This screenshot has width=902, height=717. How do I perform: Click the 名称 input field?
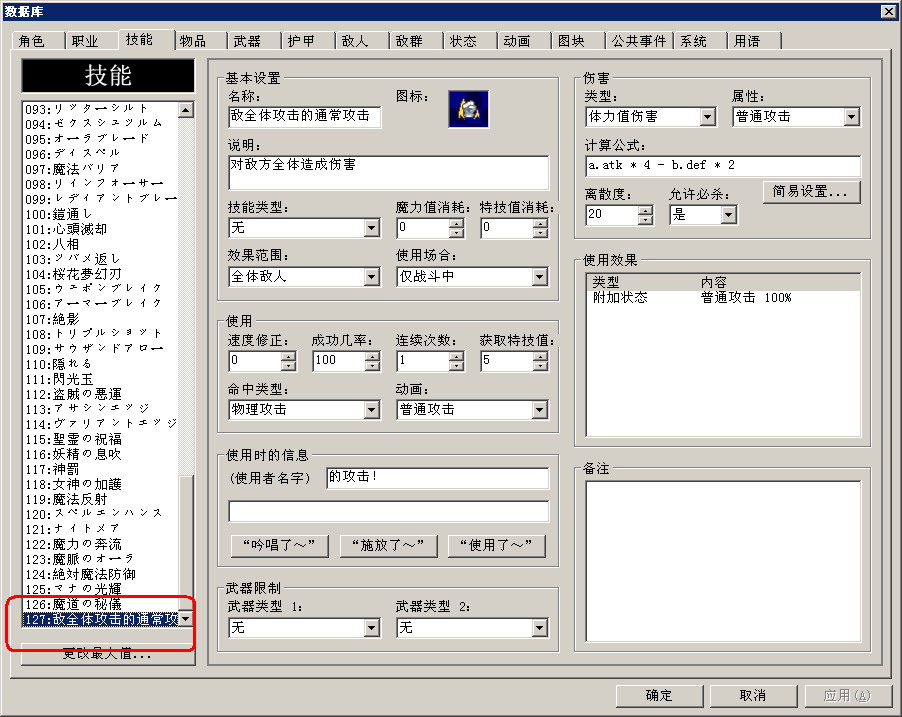coord(304,116)
